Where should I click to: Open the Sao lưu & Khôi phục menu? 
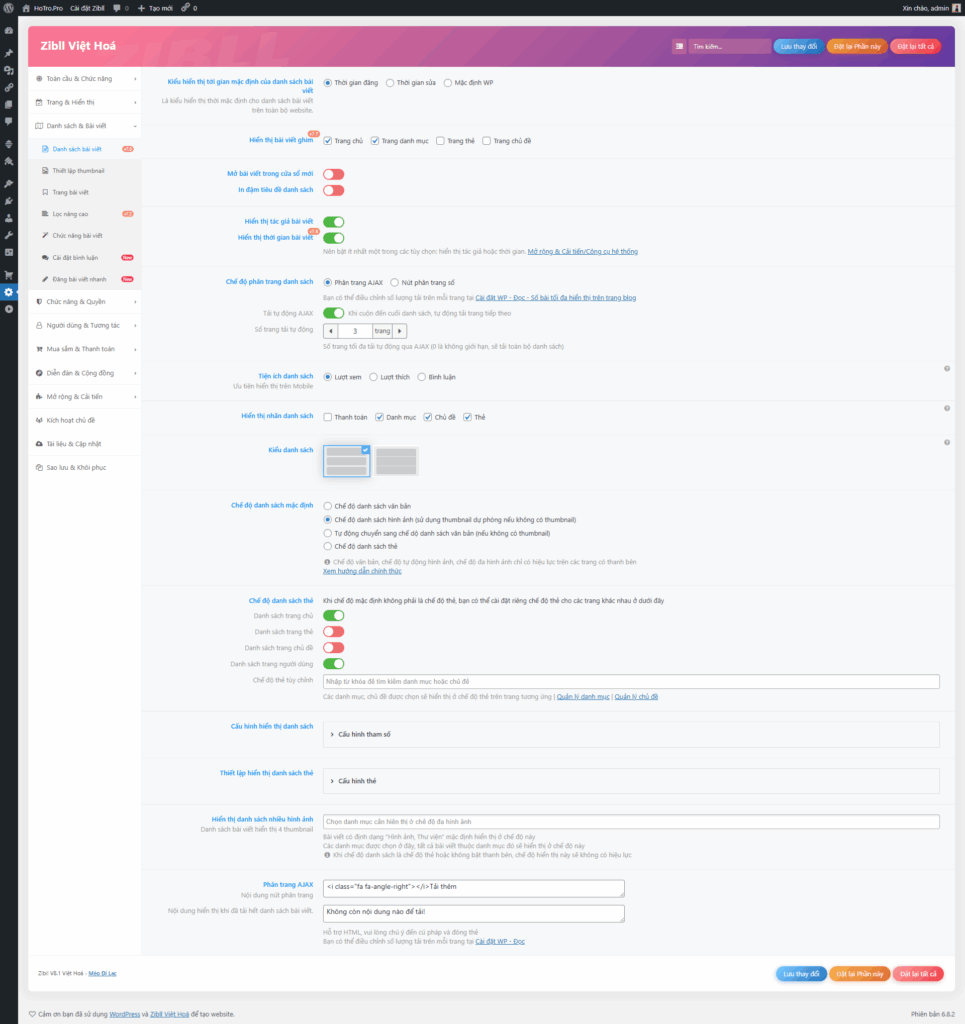pyautogui.click(x=85, y=468)
